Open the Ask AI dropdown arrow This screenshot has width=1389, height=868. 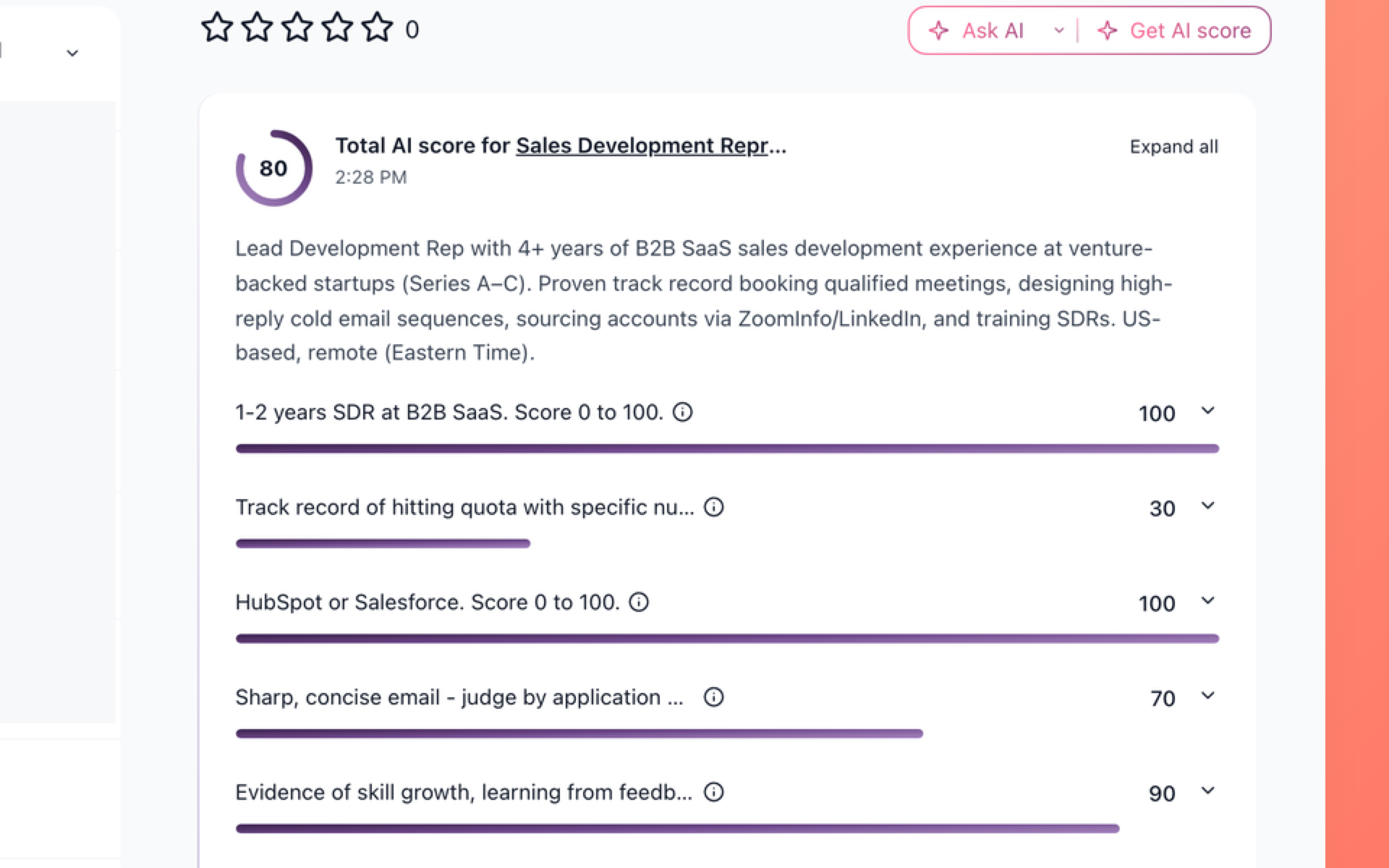point(1059,30)
